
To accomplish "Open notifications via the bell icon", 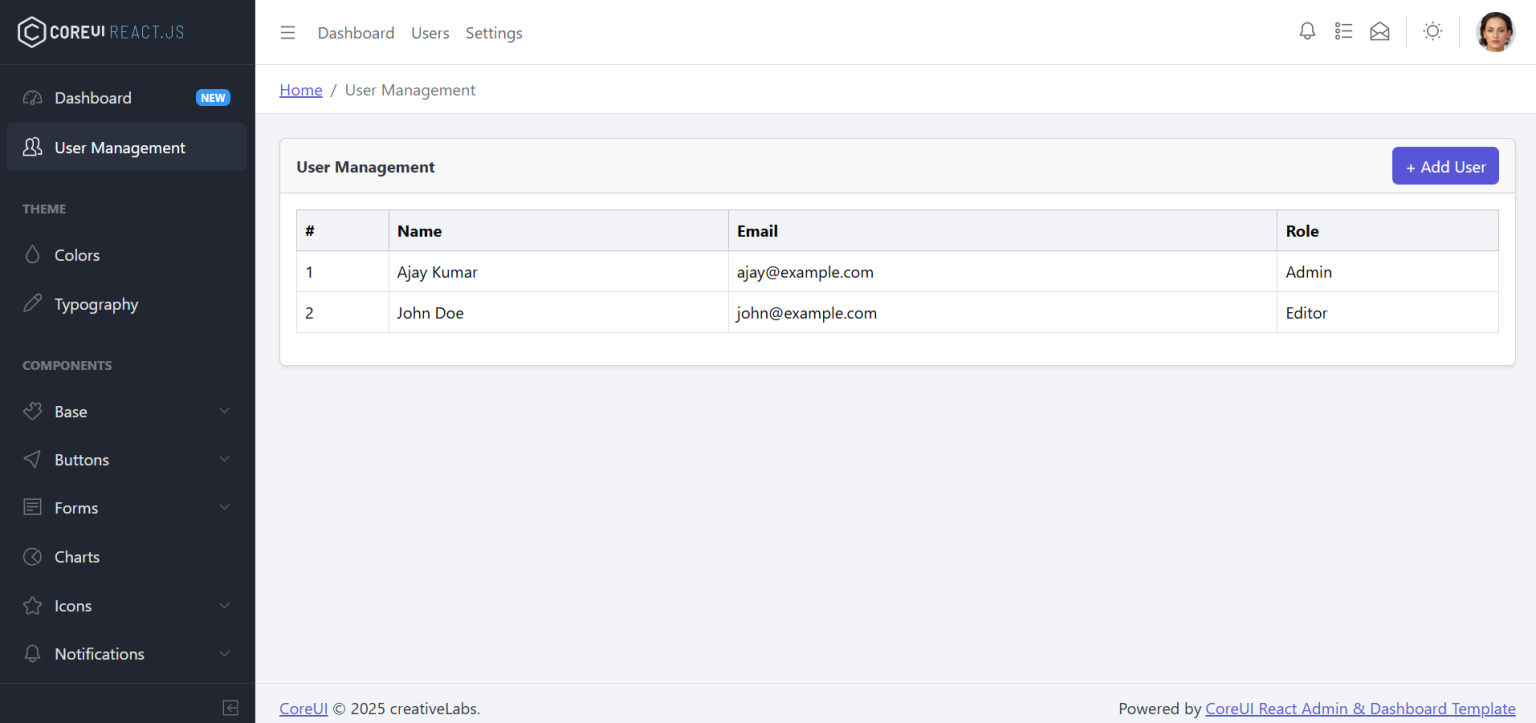I will point(1307,31).
